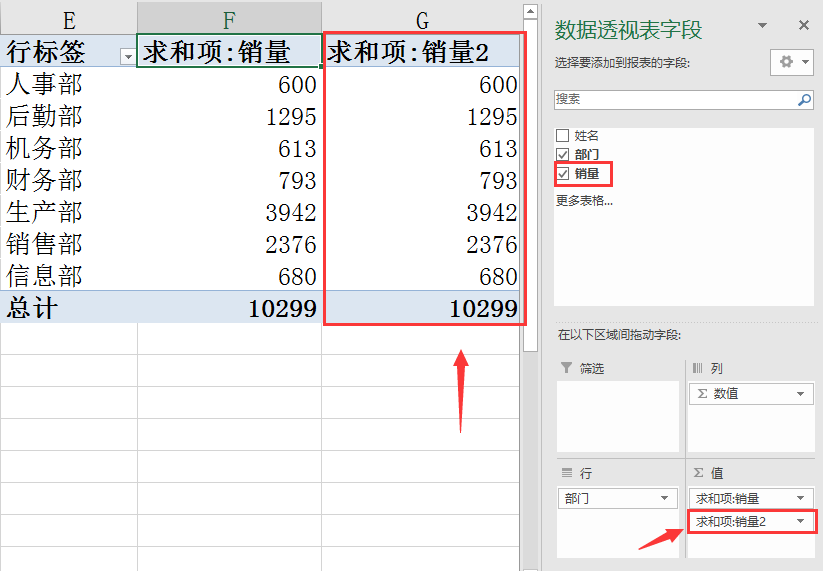This screenshot has width=823, height=571.
Task: Click the 613 value in column F
Action: [x=297, y=149]
